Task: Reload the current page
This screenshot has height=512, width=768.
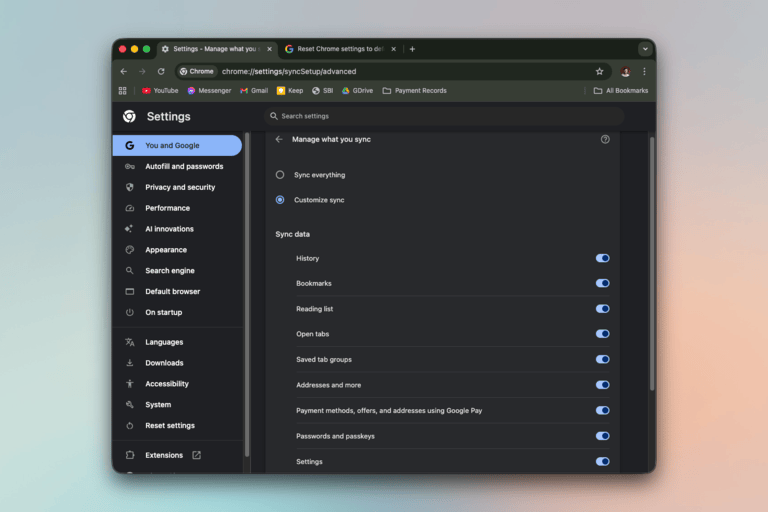Action: point(161,72)
